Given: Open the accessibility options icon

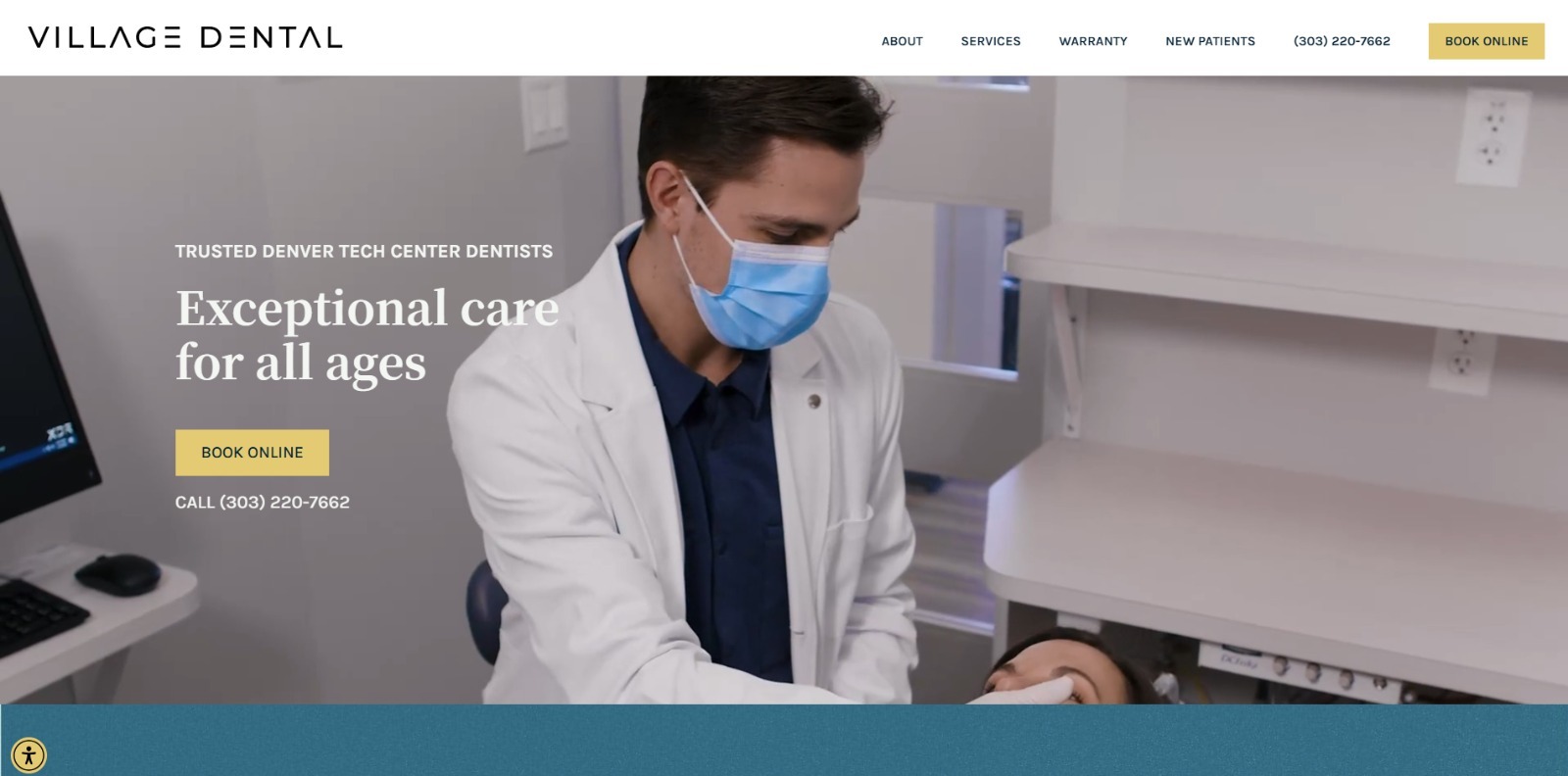Looking at the screenshot, I should tap(29, 755).
